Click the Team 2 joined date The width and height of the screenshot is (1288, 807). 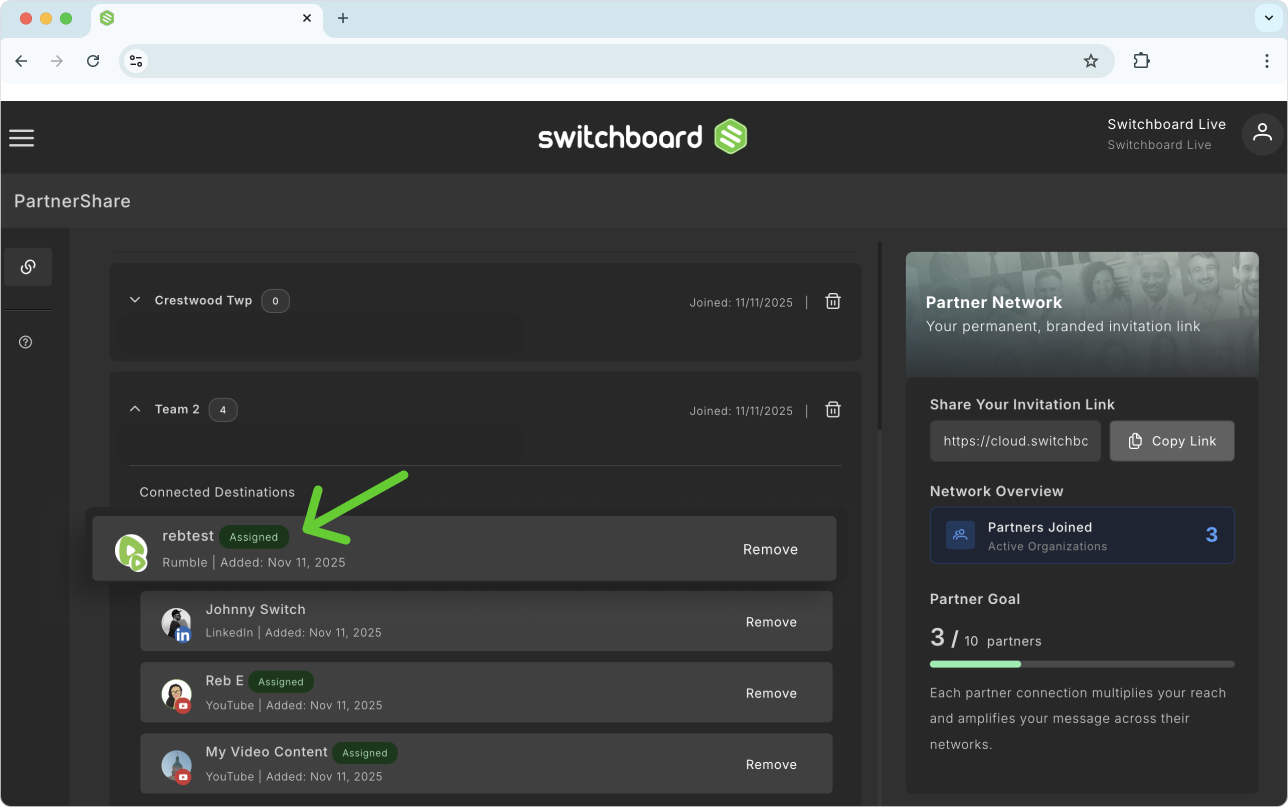point(741,411)
